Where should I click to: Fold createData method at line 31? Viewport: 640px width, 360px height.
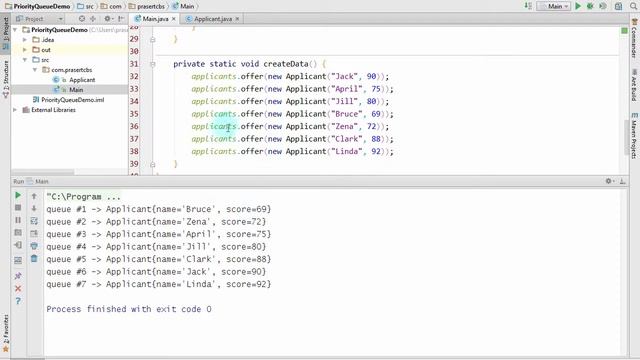tap(153, 64)
